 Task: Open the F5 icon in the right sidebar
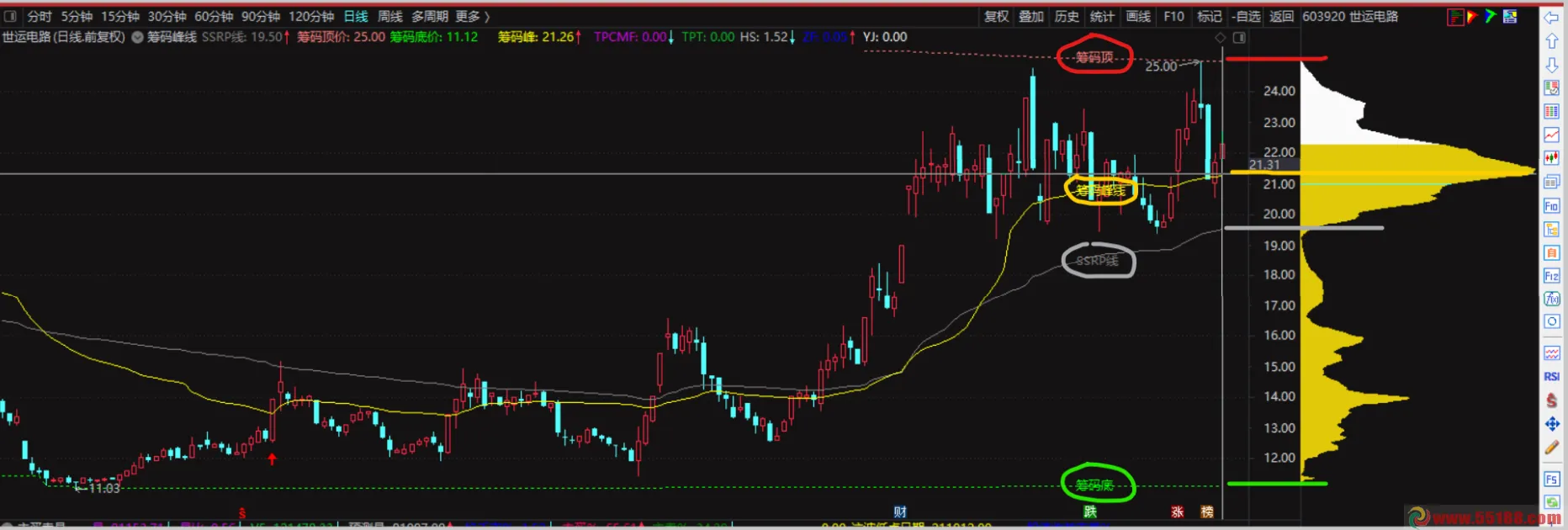click(x=1552, y=480)
